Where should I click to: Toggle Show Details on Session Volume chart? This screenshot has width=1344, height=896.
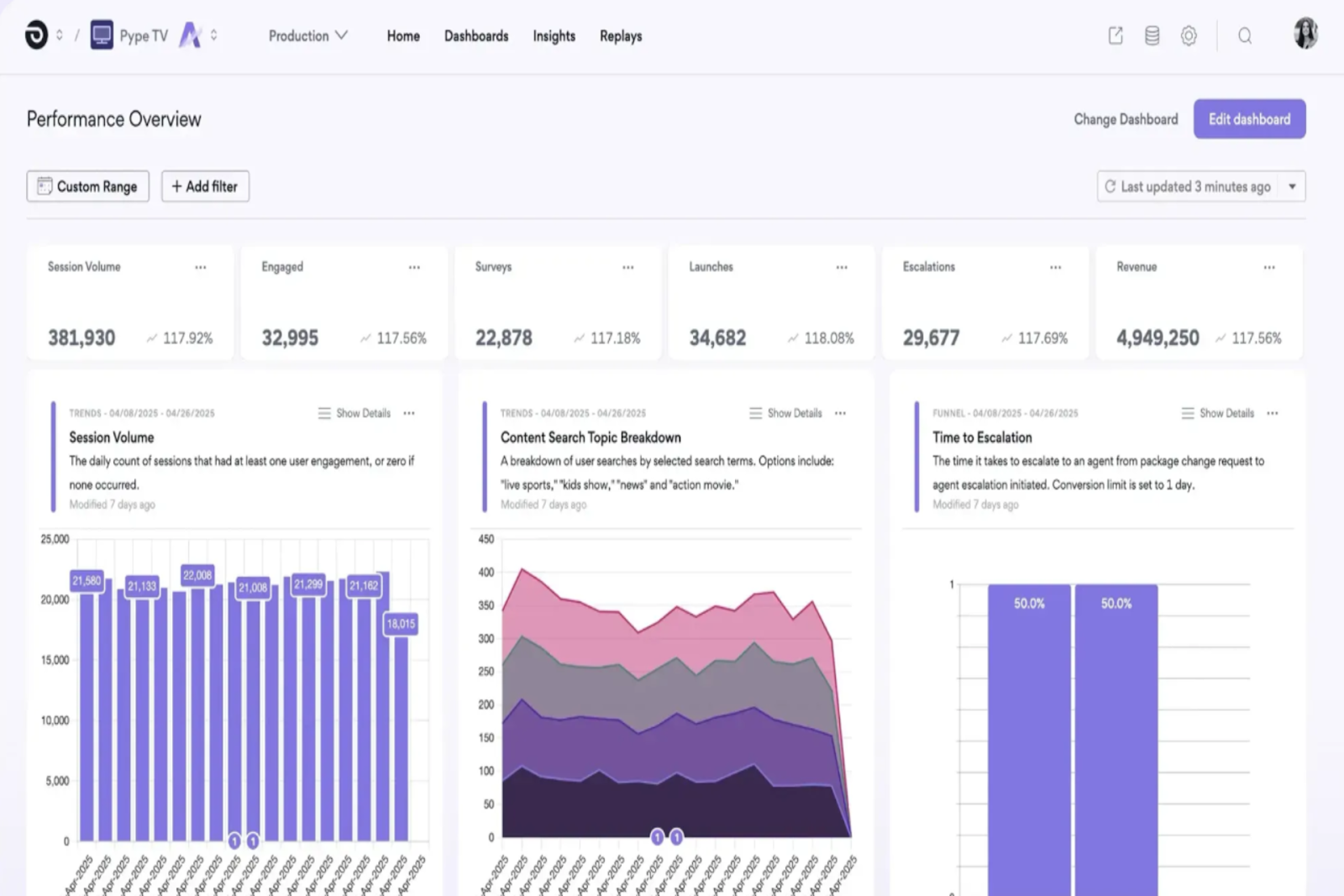pyautogui.click(x=354, y=413)
